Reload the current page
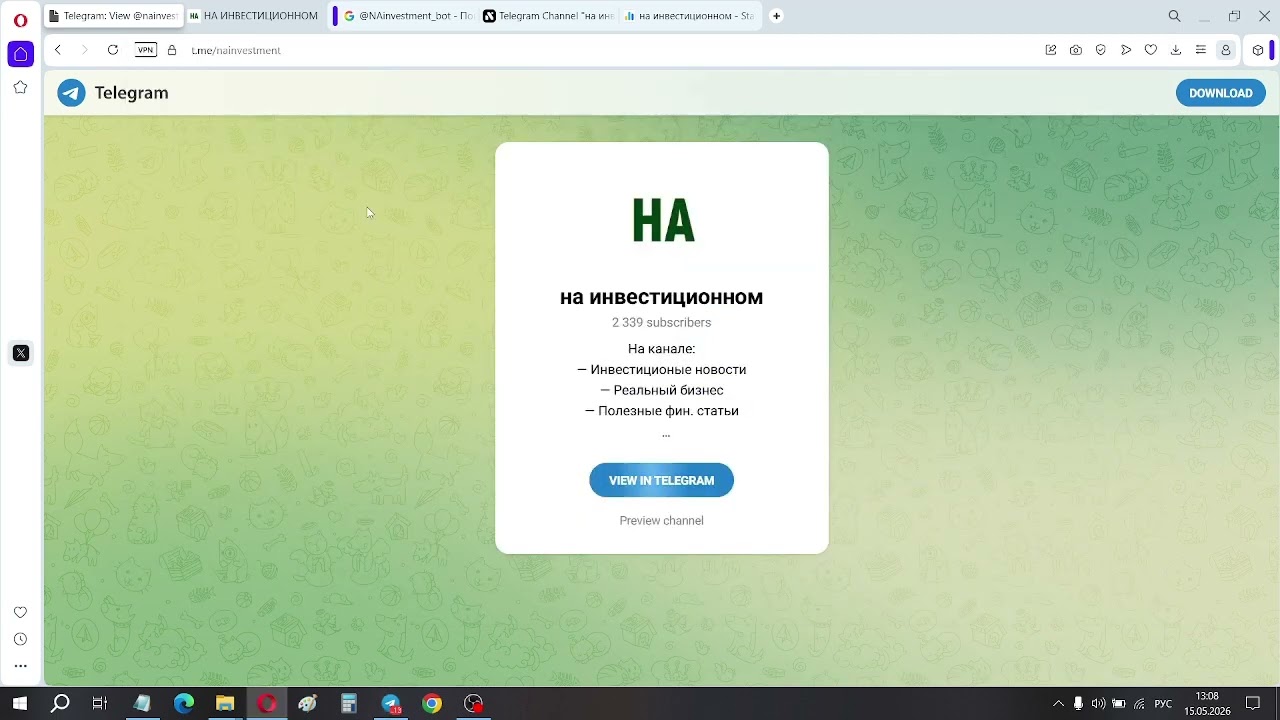Image resolution: width=1280 pixels, height=720 pixels. [x=113, y=50]
